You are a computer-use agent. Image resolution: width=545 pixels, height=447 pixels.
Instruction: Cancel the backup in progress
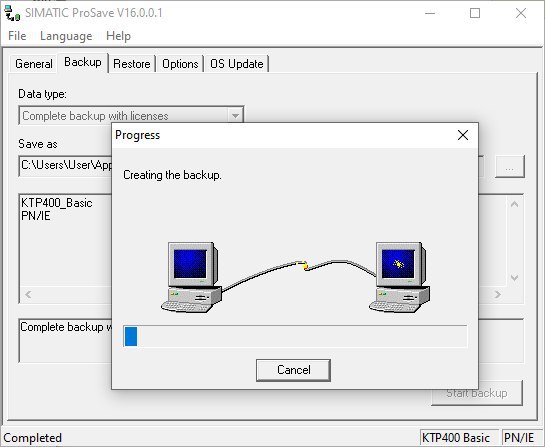tap(293, 370)
